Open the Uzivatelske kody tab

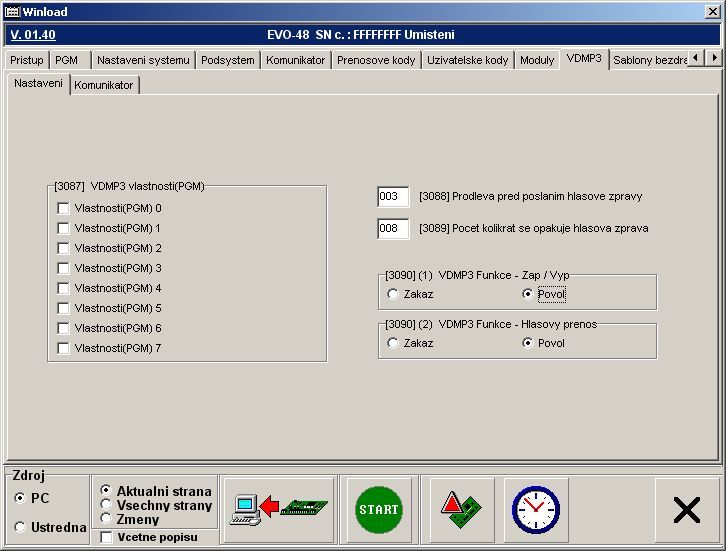tap(467, 60)
